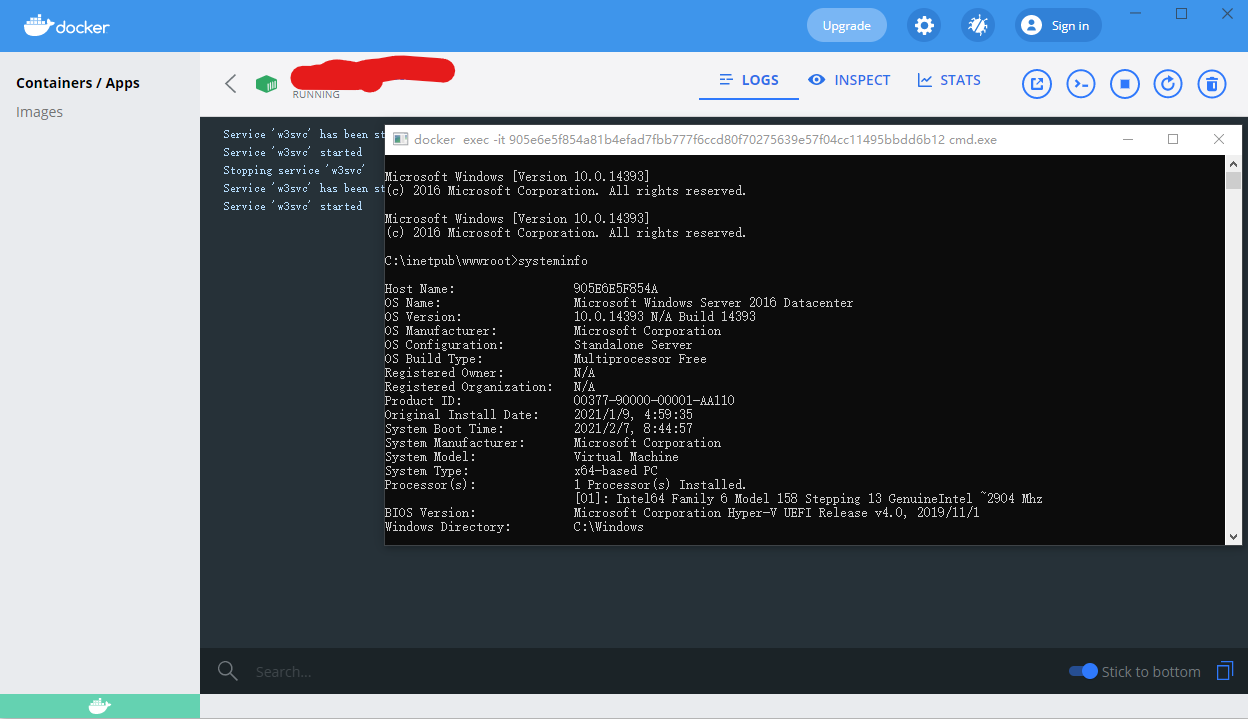Click BIOS Version Hyper-V UEFI text
Screen dimensions: 1248x719
pos(777,513)
